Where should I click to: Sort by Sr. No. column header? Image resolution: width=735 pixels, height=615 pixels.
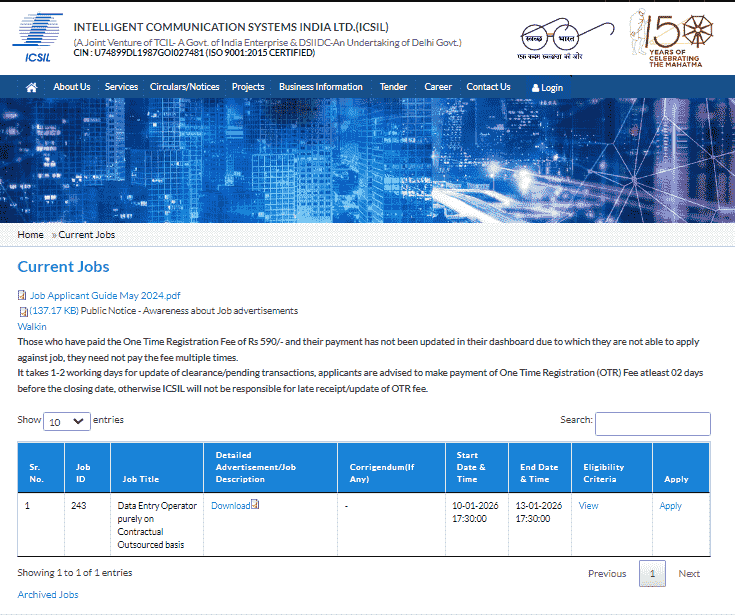(41, 467)
